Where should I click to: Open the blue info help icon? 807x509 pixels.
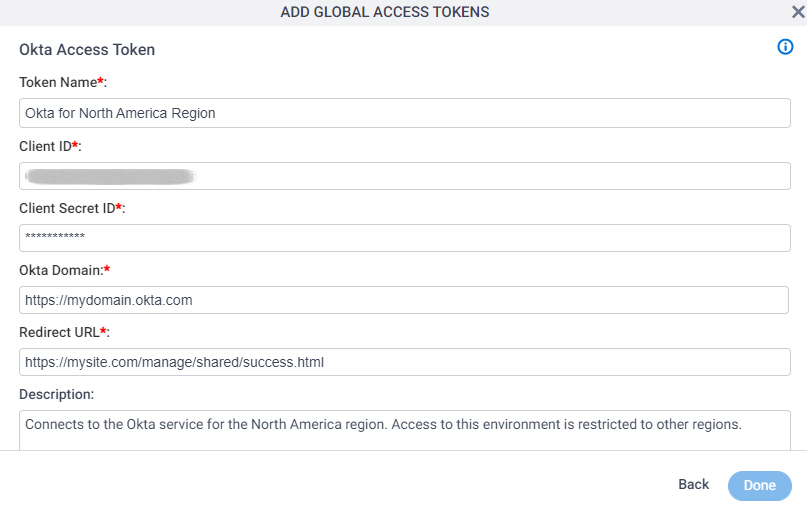[785, 47]
